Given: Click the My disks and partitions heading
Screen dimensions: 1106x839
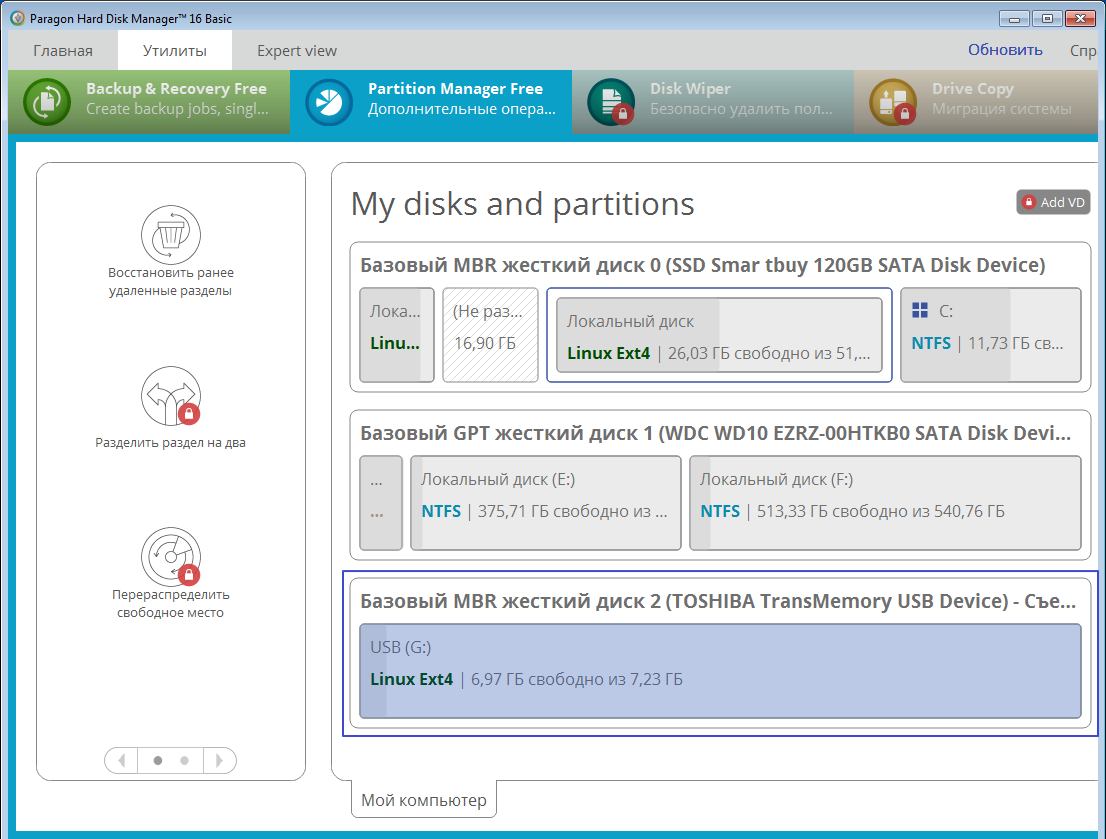Looking at the screenshot, I should point(523,205).
